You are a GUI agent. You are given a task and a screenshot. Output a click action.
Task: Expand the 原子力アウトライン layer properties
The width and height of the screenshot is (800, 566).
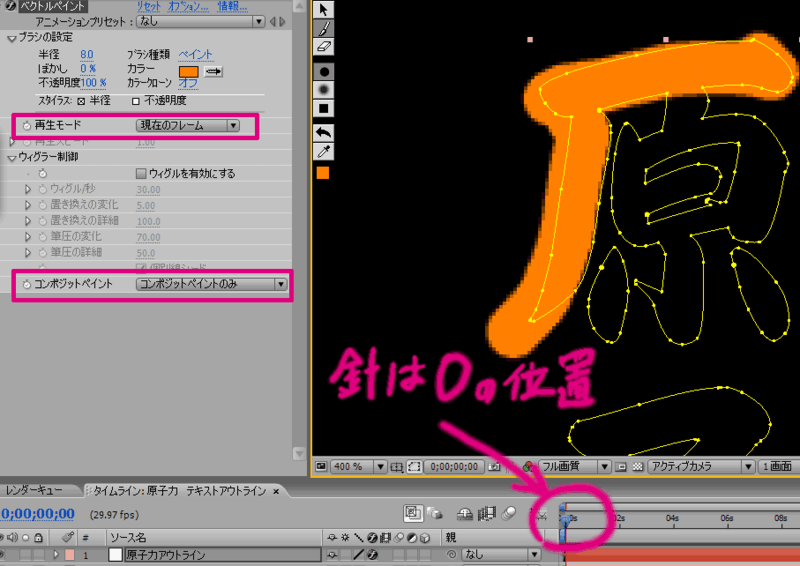[x=56, y=554]
